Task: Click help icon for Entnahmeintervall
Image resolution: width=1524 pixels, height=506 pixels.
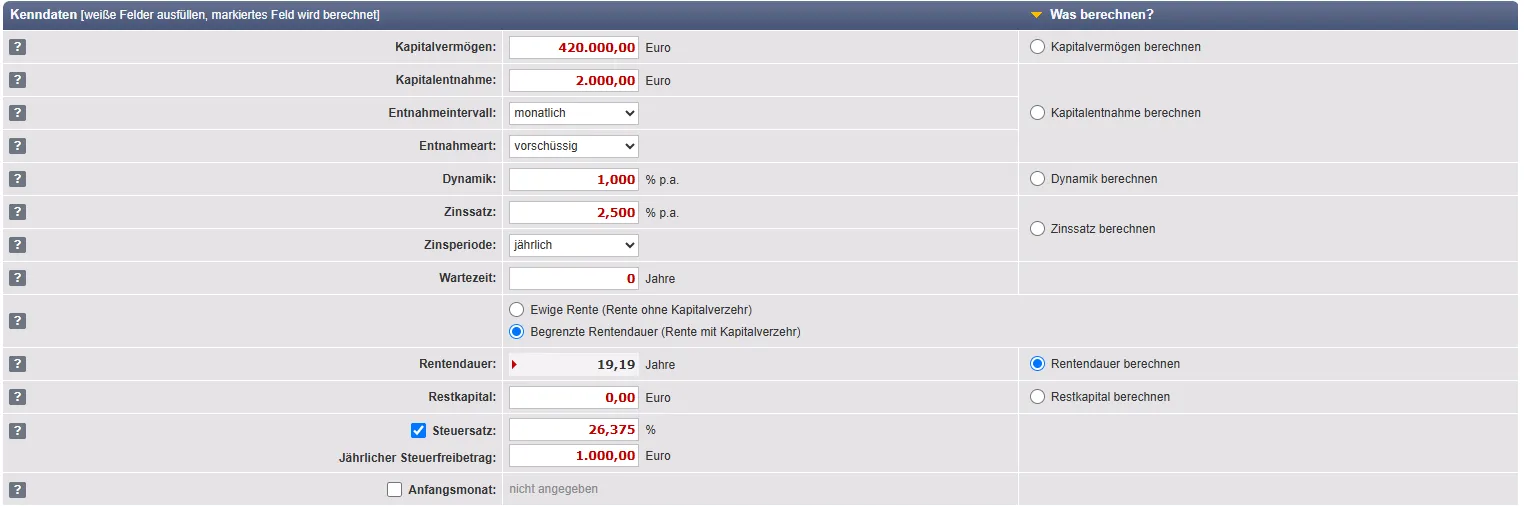Action: pyautogui.click(x=17, y=113)
